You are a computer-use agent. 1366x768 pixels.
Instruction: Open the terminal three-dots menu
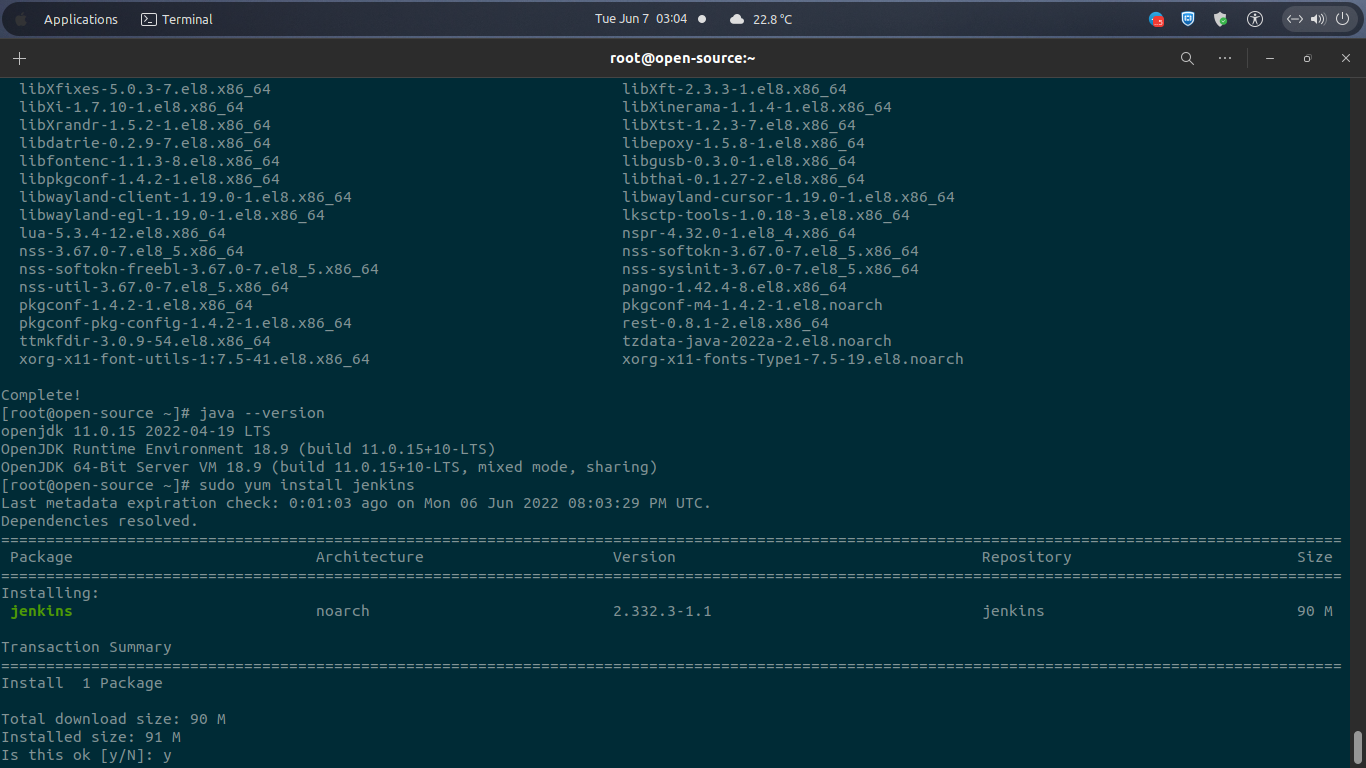(1225, 59)
